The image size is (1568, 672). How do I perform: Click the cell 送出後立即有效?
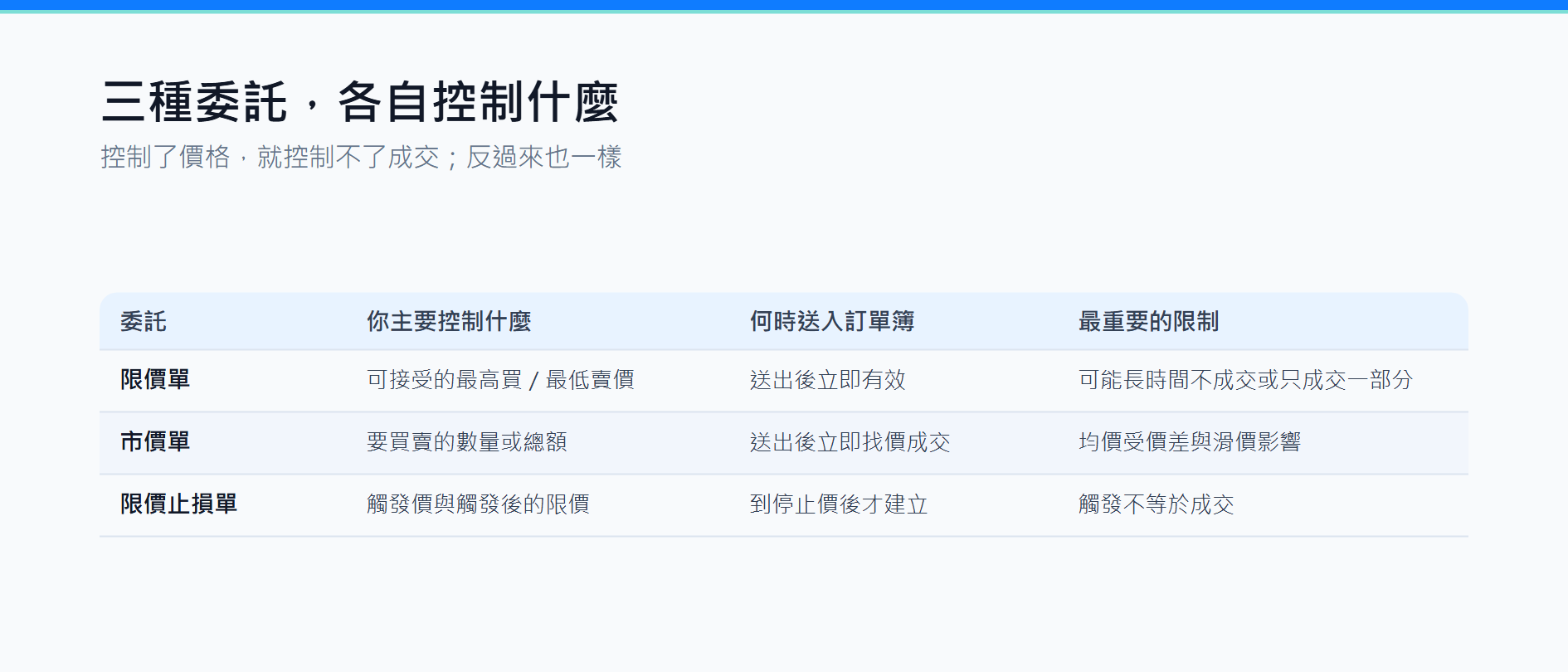coord(828,380)
